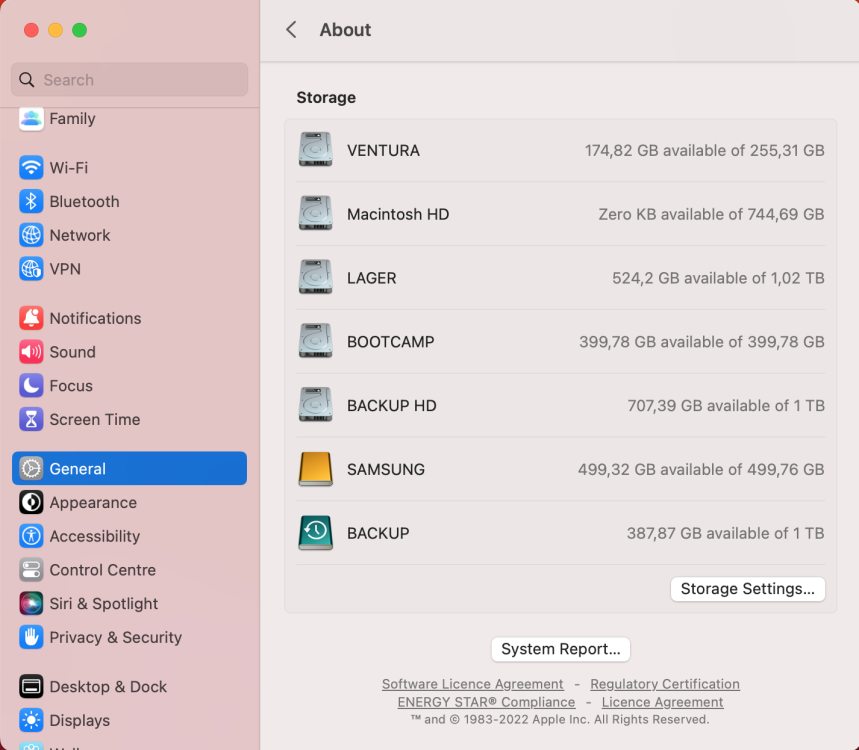This screenshot has height=750, width=859.
Task: Click the LAGER volume name
Action: coord(371,278)
